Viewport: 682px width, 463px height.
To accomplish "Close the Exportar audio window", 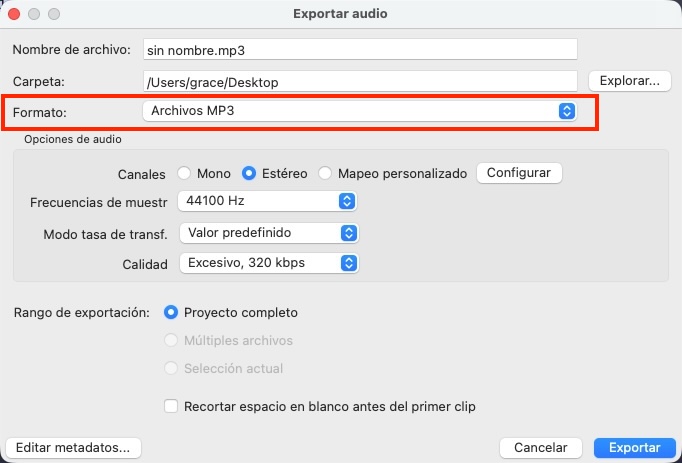I will click(14, 14).
